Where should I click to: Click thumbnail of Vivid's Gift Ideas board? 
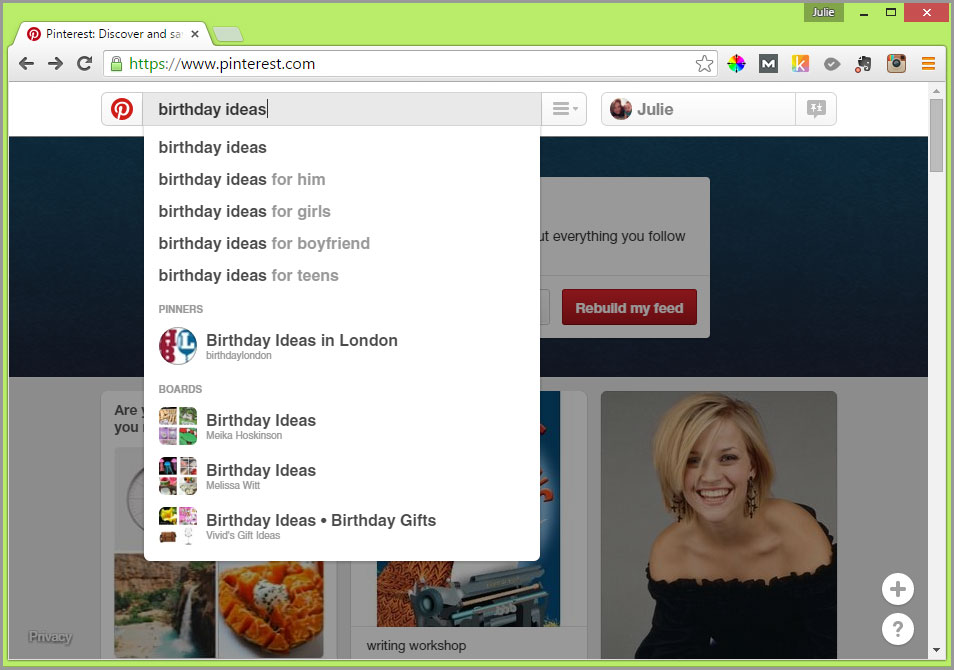click(x=178, y=526)
